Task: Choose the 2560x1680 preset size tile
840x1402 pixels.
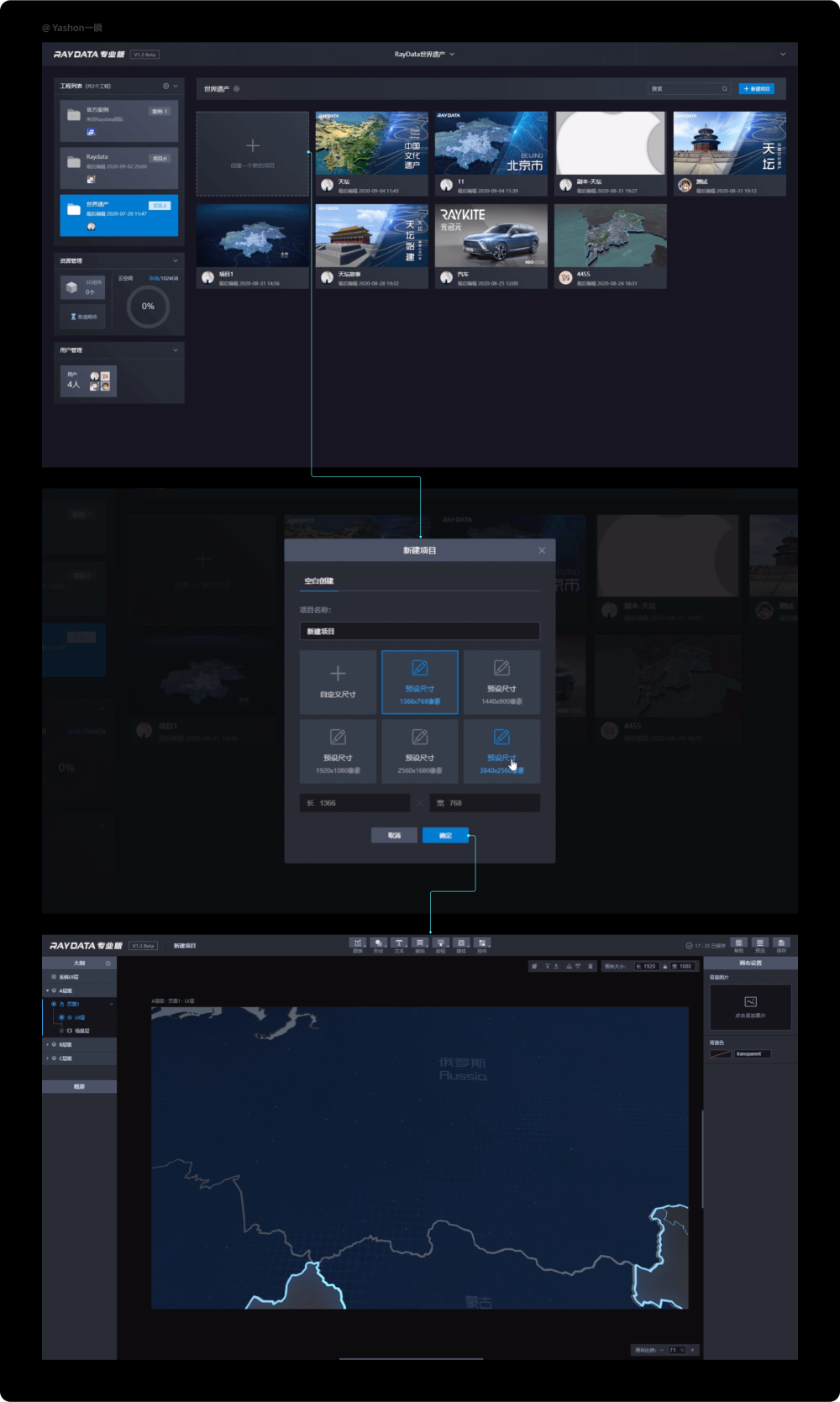Action: [x=420, y=751]
